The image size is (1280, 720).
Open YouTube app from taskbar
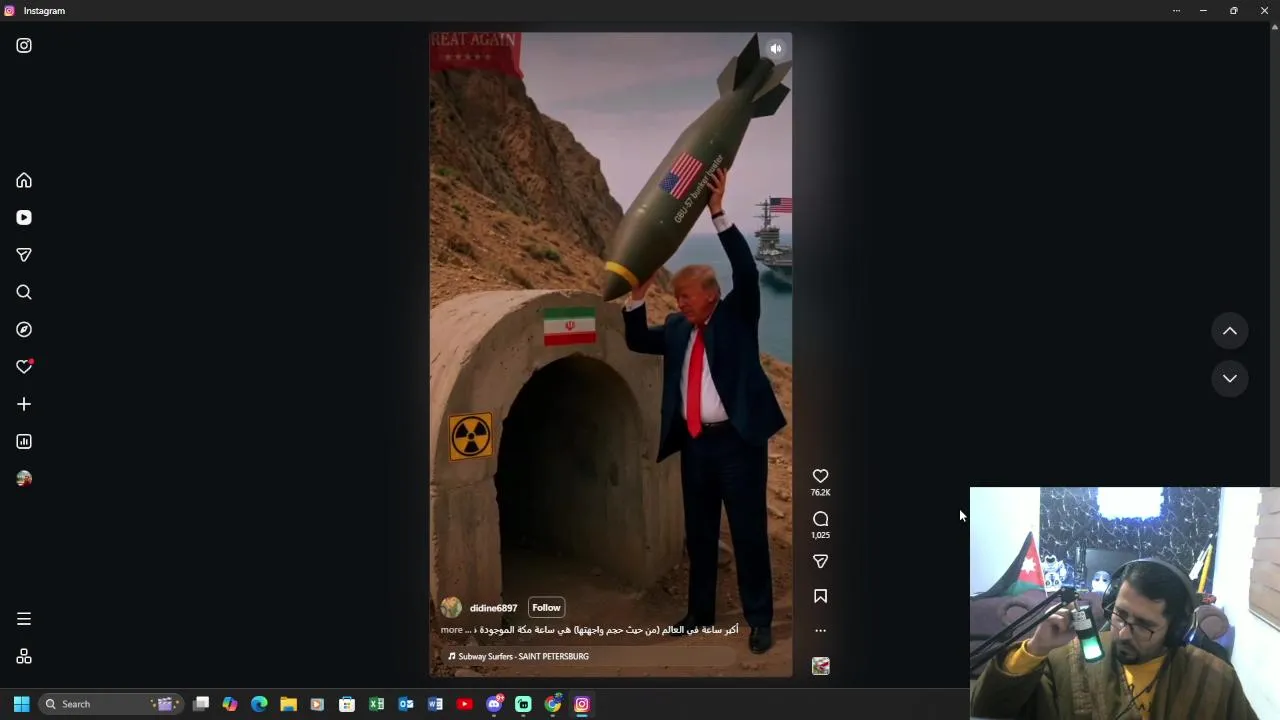coord(464,704)
